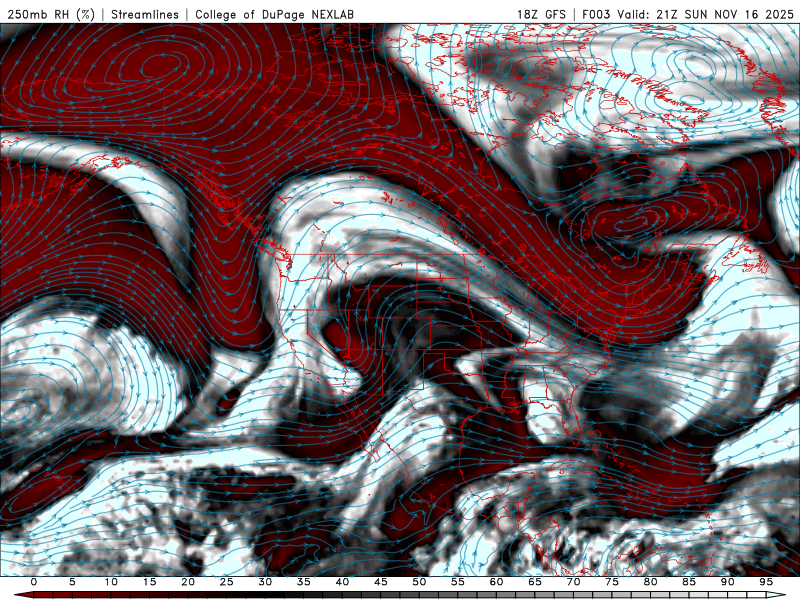The height and width of the screenshot is (600, 800).
Task: Click the '250mb RH (%)' title text
Action: [x=51, y=14]
